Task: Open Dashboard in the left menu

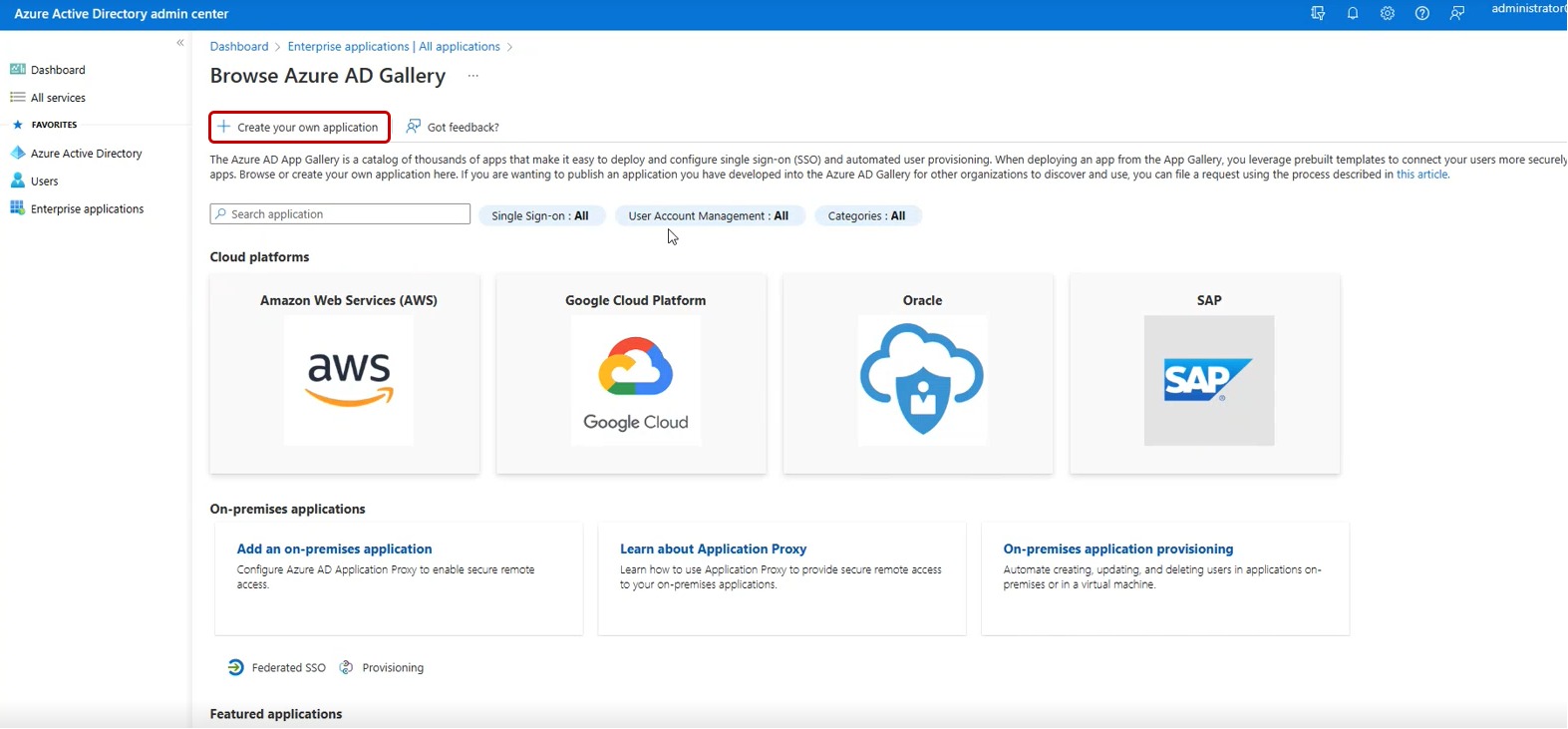Action: (58, 70)
